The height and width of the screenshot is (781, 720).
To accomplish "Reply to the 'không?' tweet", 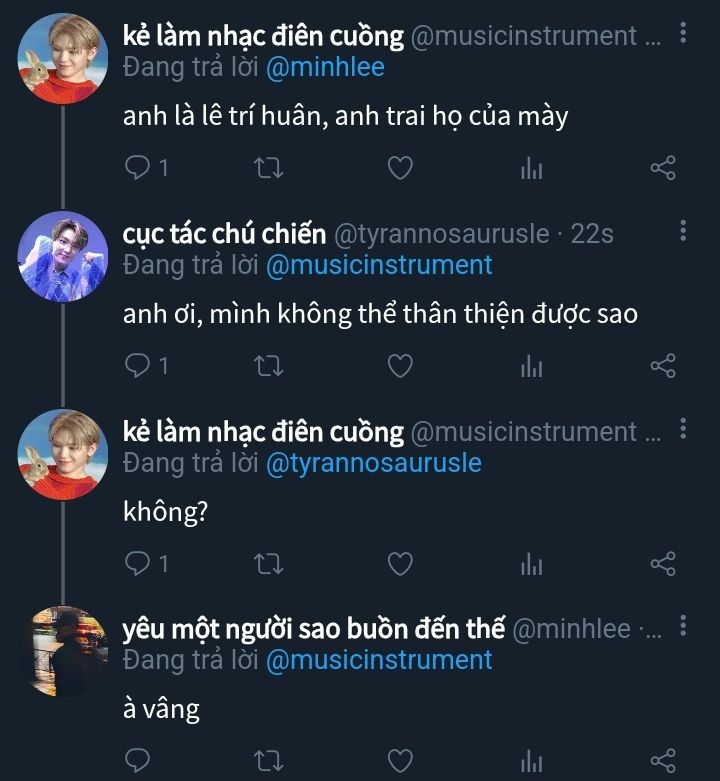I will [137, 564].
